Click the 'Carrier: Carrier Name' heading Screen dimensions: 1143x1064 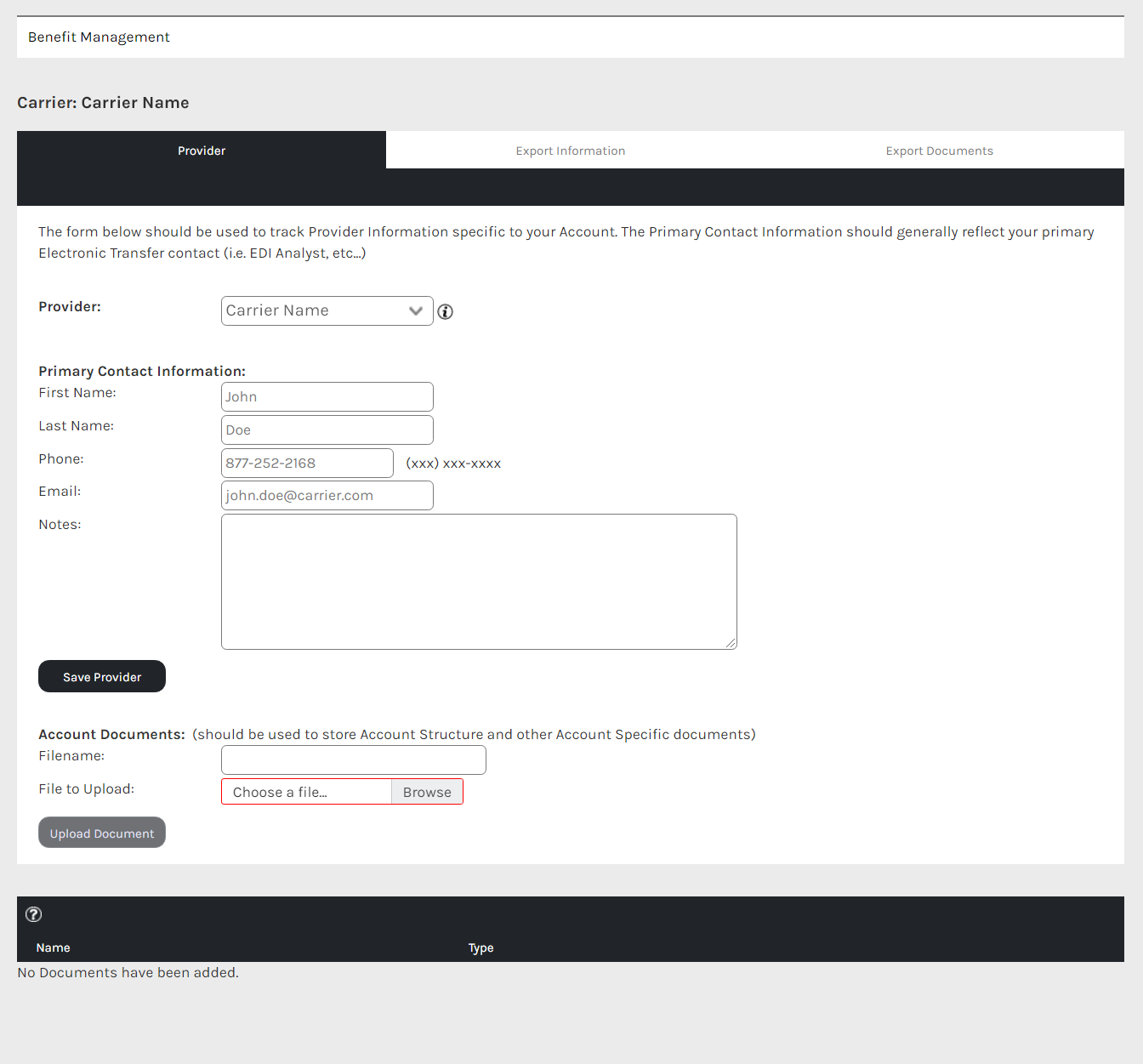tap(103, 102)
